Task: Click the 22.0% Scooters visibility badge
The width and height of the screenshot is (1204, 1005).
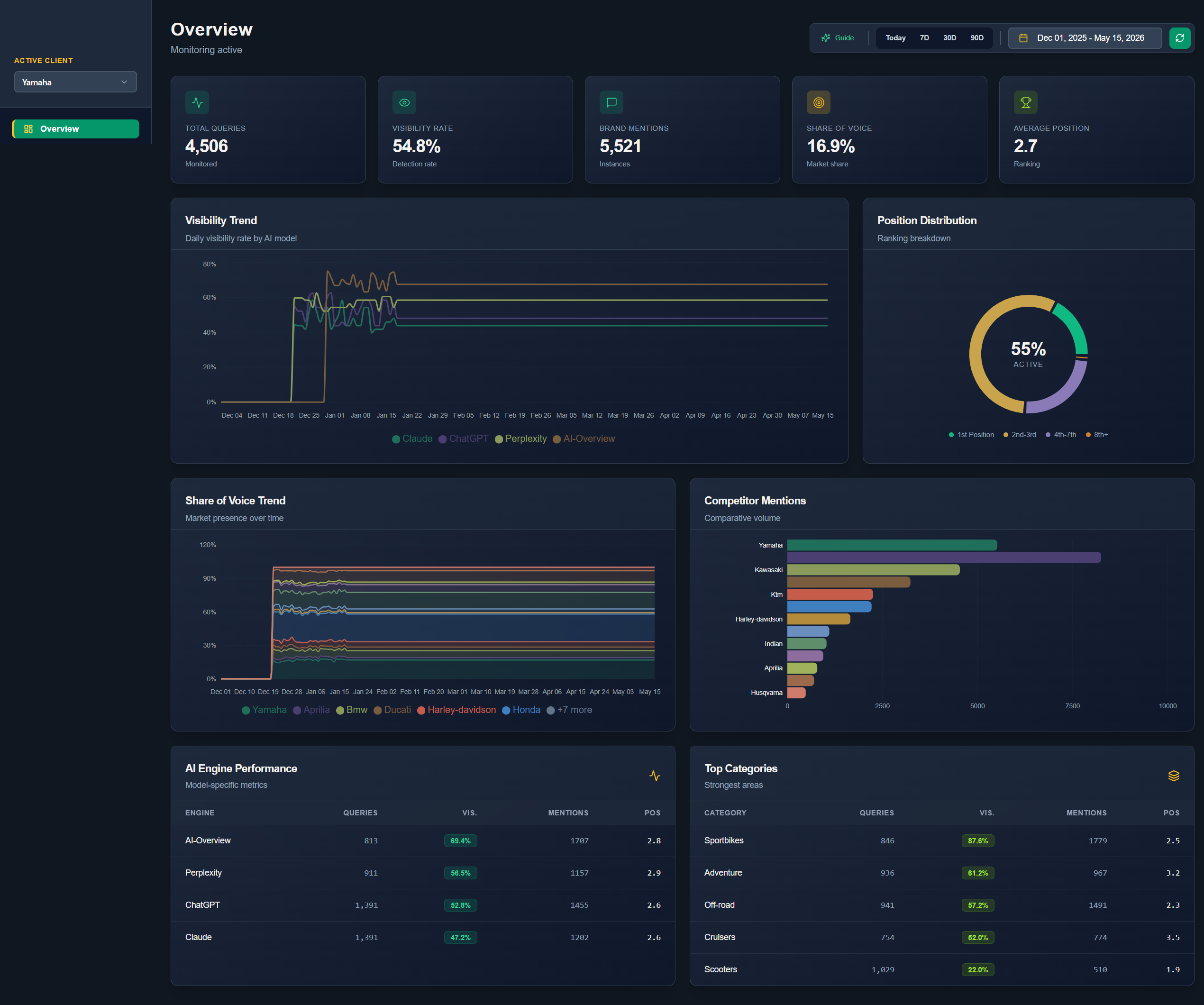Action: [x=977, y=969]
